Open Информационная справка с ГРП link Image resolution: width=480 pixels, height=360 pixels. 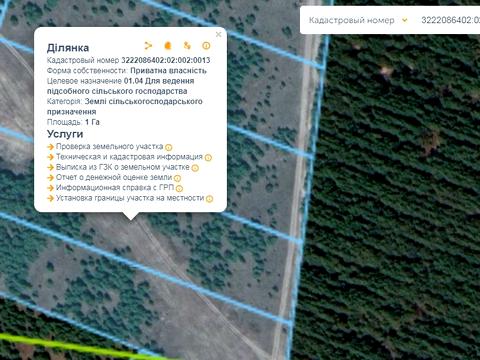pos(115,188)
